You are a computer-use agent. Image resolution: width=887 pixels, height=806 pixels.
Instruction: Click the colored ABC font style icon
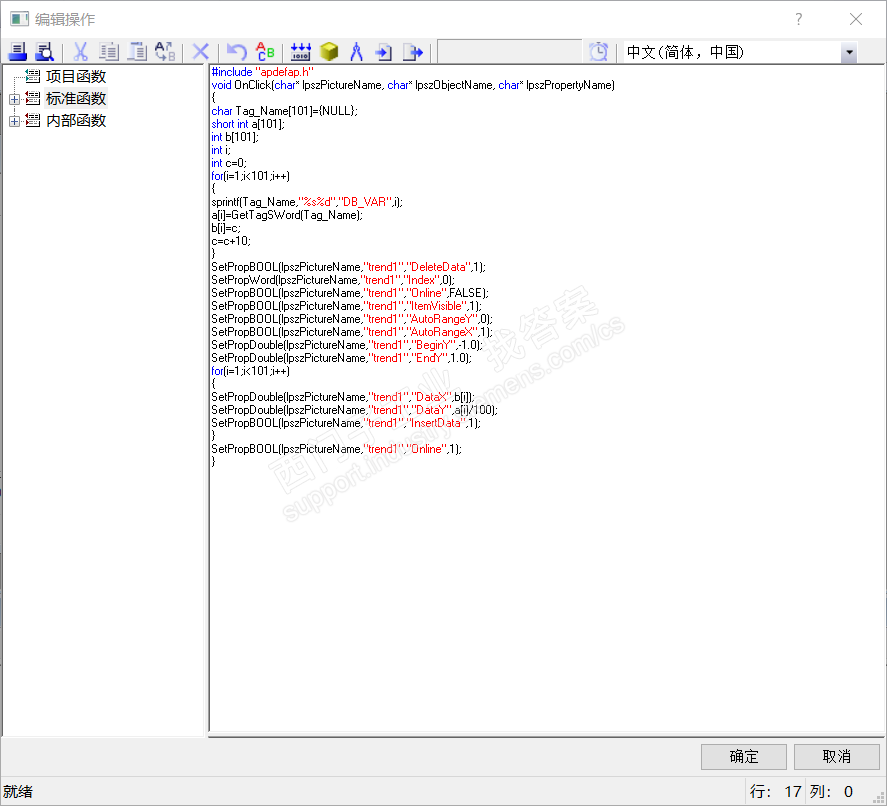pyautogui.click(x=265, y=52)
